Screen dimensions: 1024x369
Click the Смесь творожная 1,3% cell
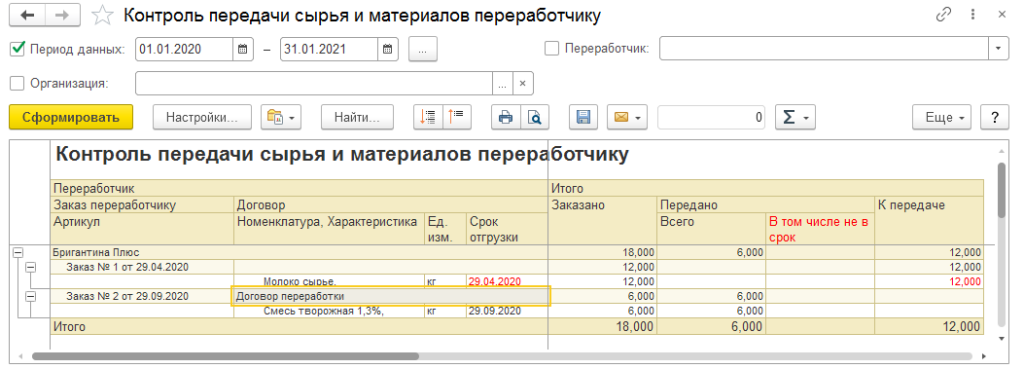(329, 311)
